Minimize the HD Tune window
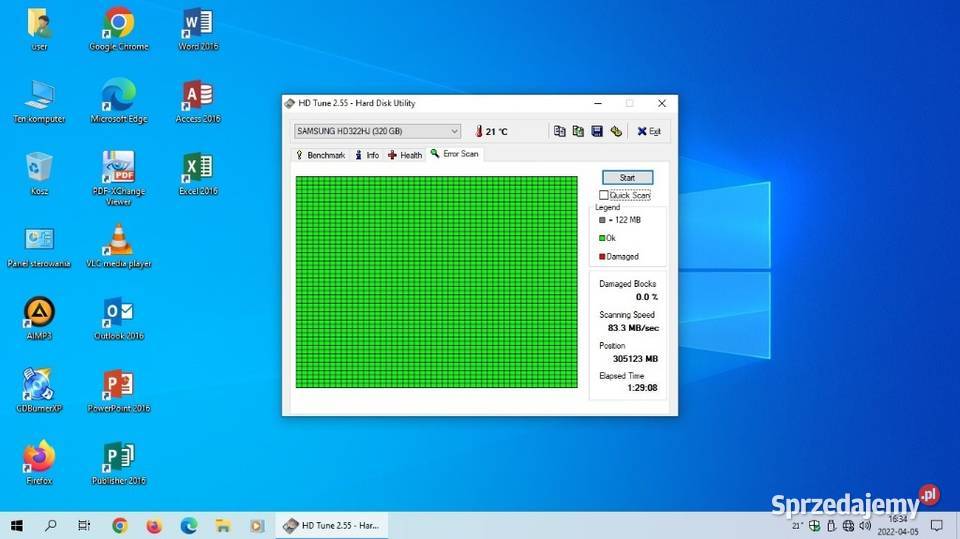 click(x=598, y=104)
